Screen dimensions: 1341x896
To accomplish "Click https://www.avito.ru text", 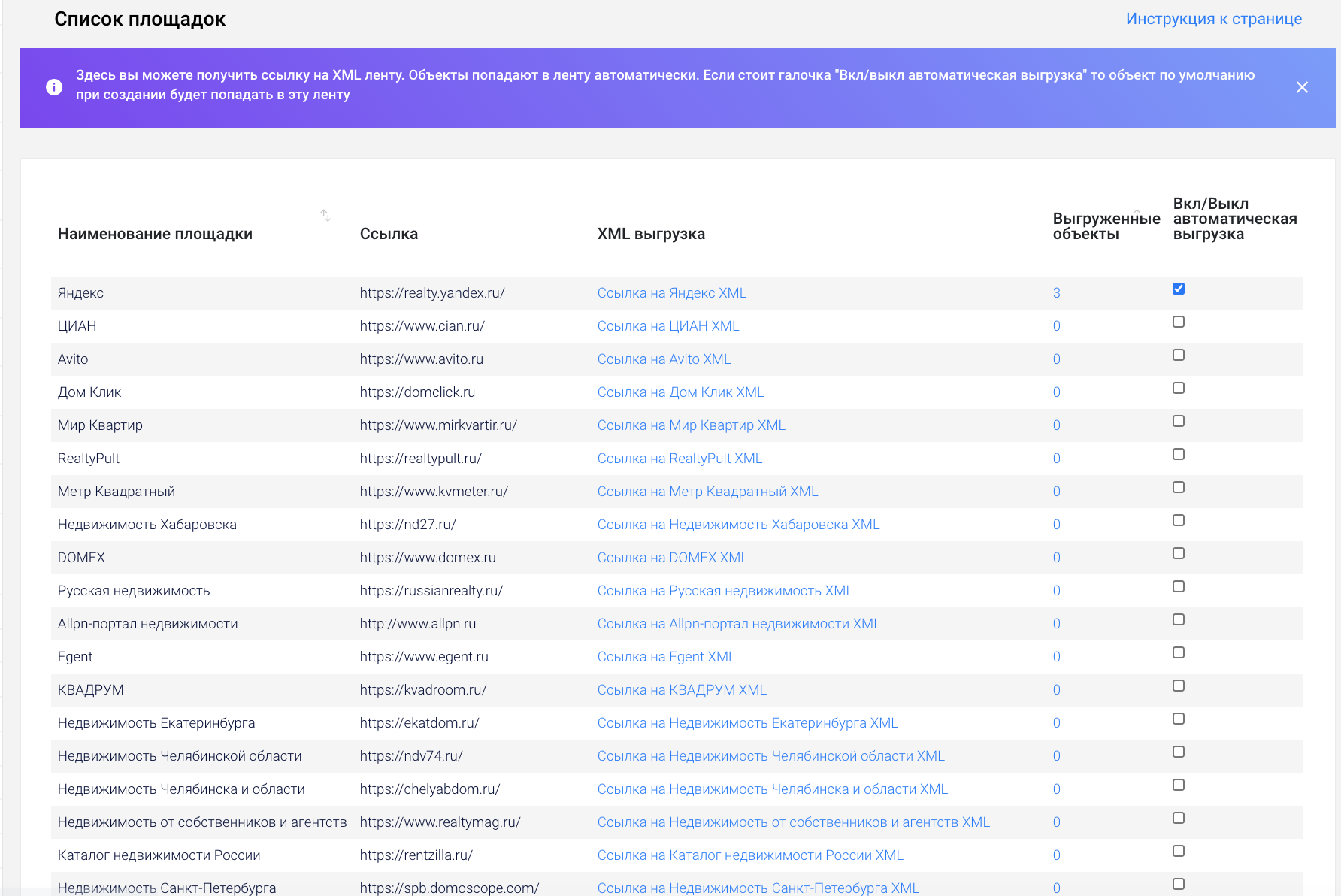I will 422,359.
